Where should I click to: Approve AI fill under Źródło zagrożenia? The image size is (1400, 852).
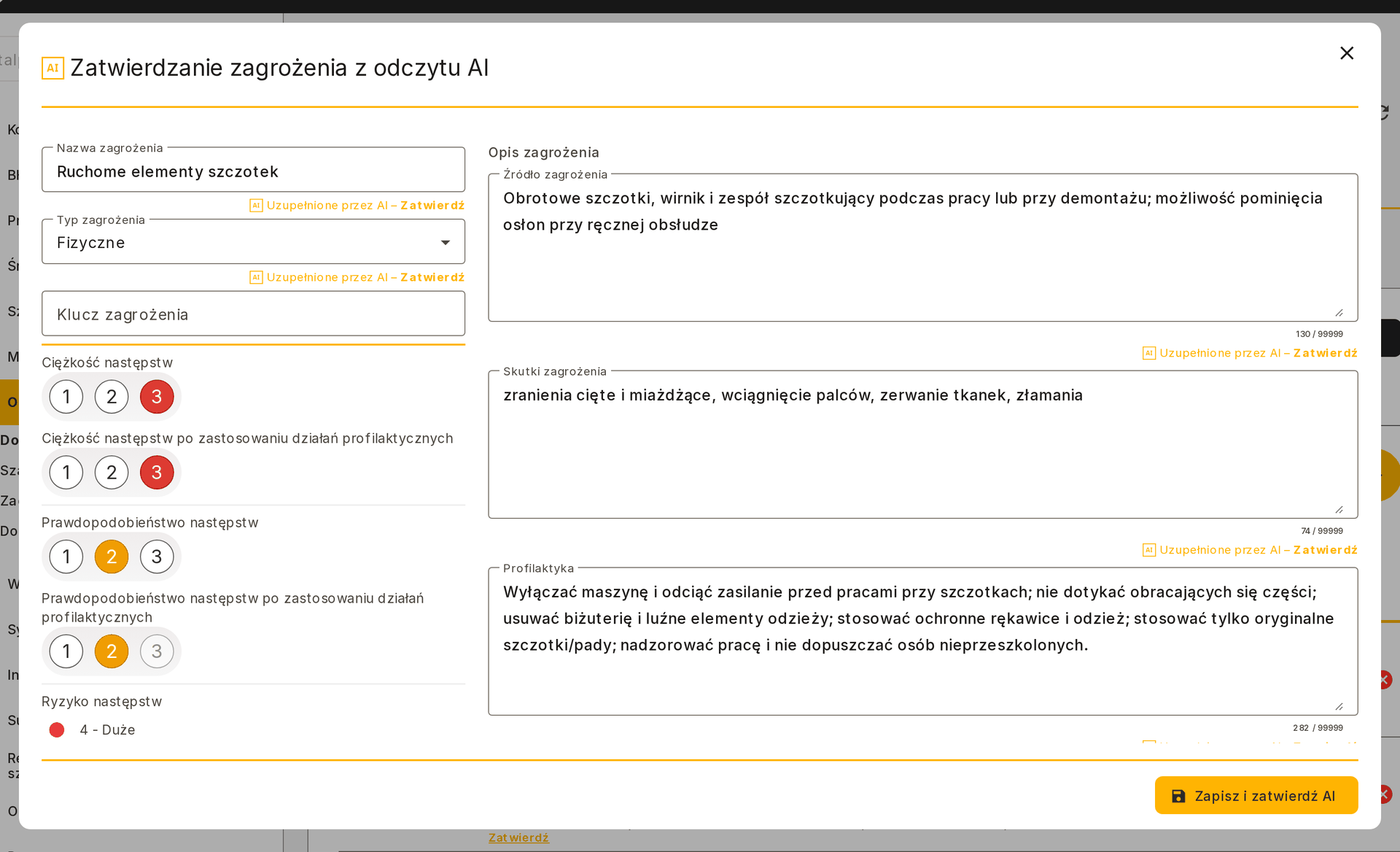[1325, 353]
